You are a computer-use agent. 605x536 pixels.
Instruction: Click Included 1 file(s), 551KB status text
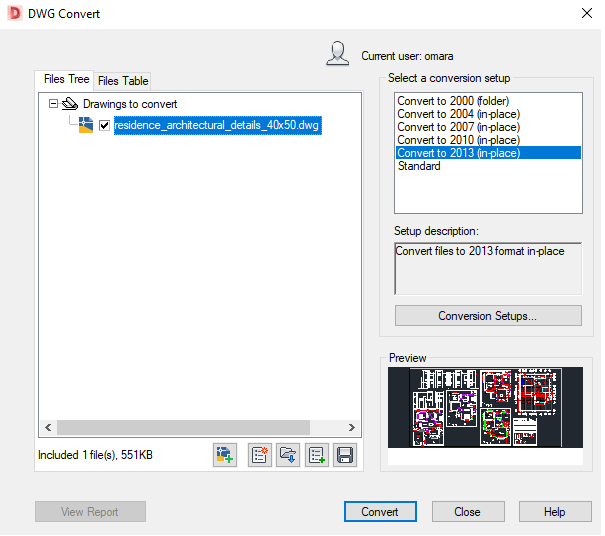pyautogui.click(x=95, y=455)
